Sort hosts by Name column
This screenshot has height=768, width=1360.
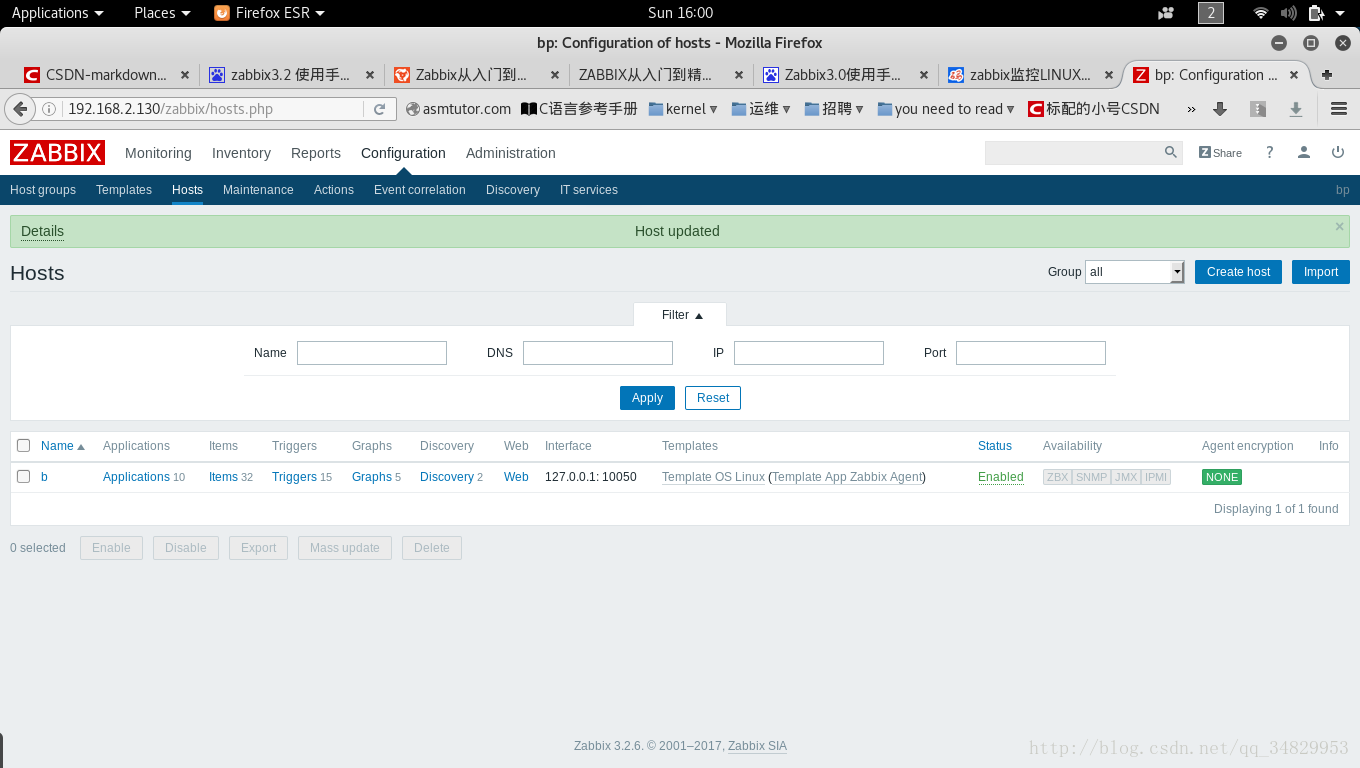click(x=63, y=446)
